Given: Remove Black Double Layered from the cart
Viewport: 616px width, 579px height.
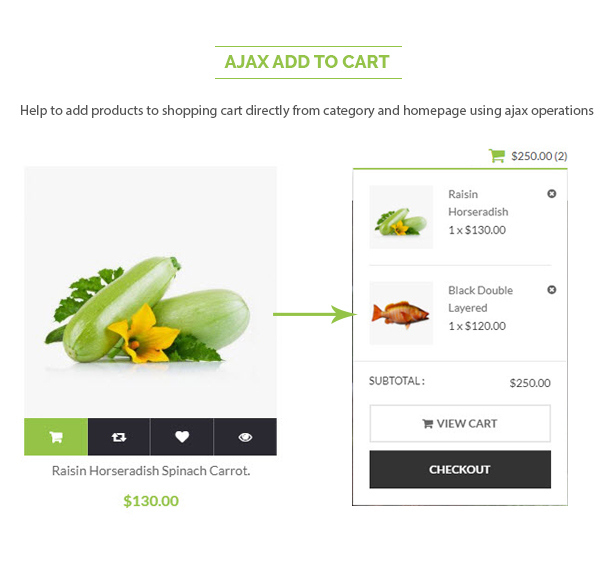Looking at the screenshot, I should point(552,290).
